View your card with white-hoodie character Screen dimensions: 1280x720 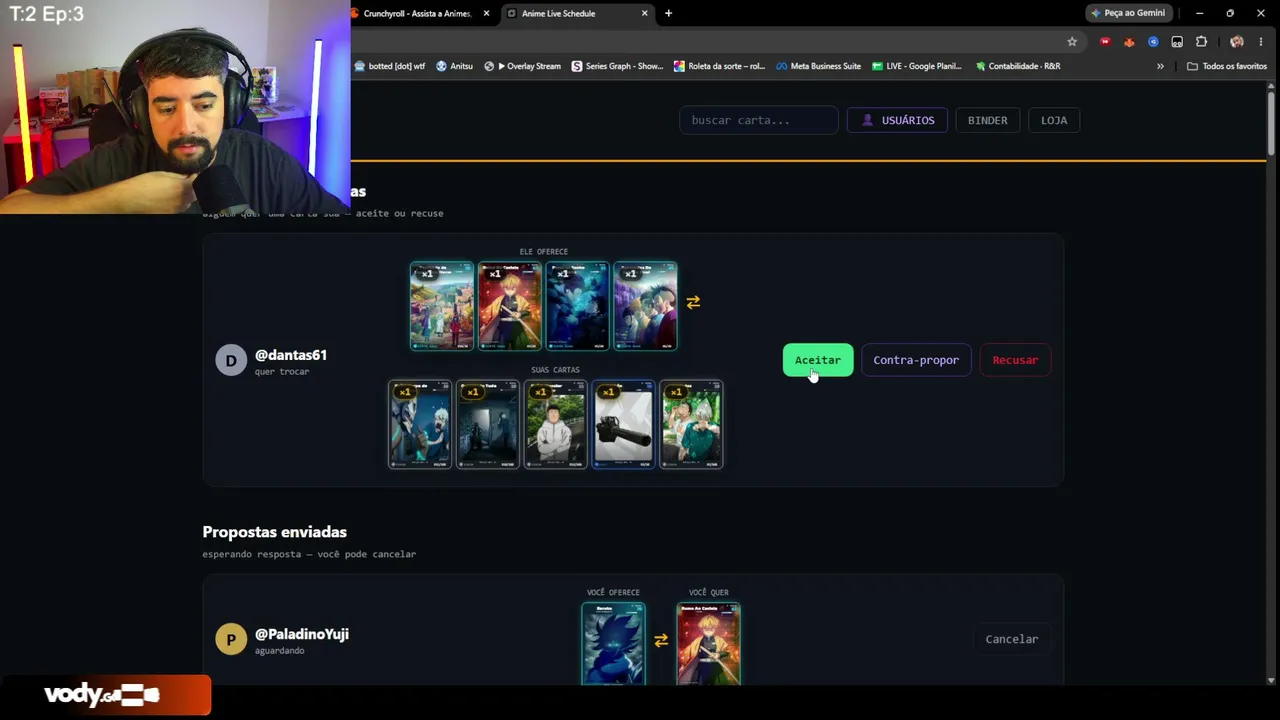point(556,424)
